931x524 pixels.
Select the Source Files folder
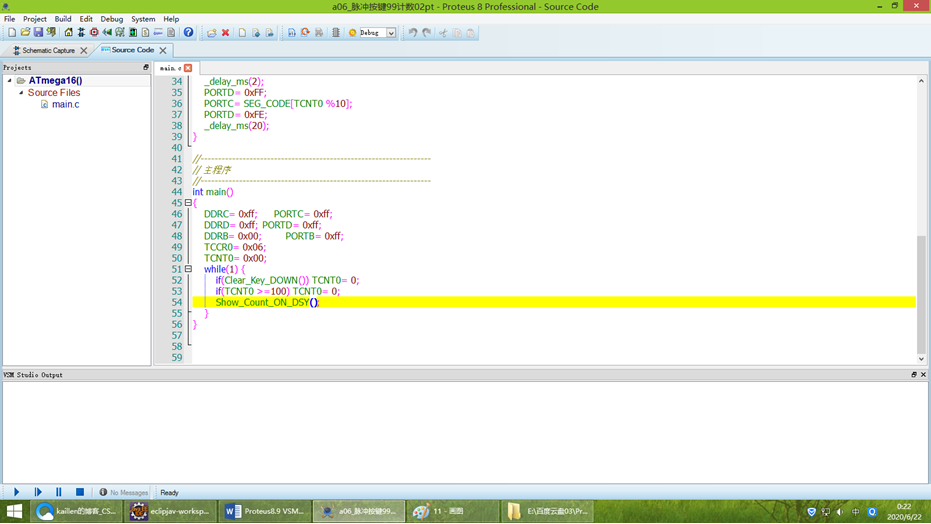click(x=54, y=93)
